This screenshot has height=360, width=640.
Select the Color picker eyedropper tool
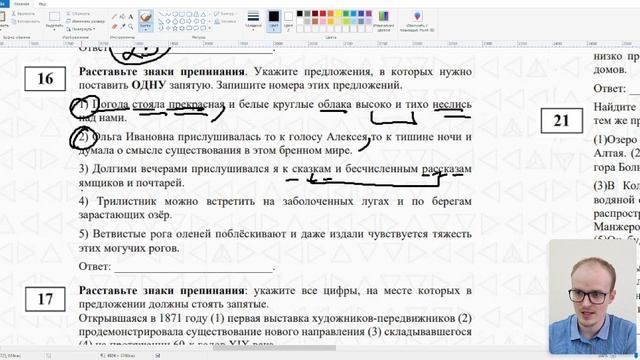coord(122,27)
